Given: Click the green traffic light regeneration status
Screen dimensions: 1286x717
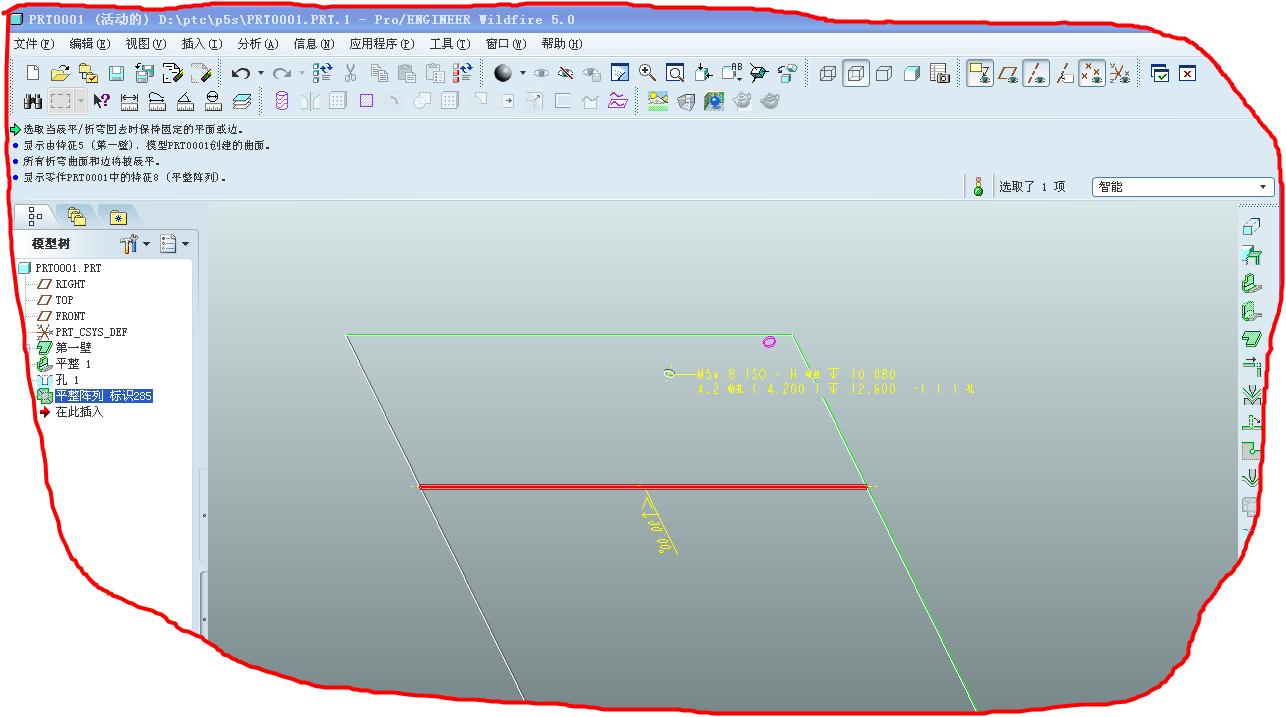Looking at the screenshot, I should coord(978,187).
